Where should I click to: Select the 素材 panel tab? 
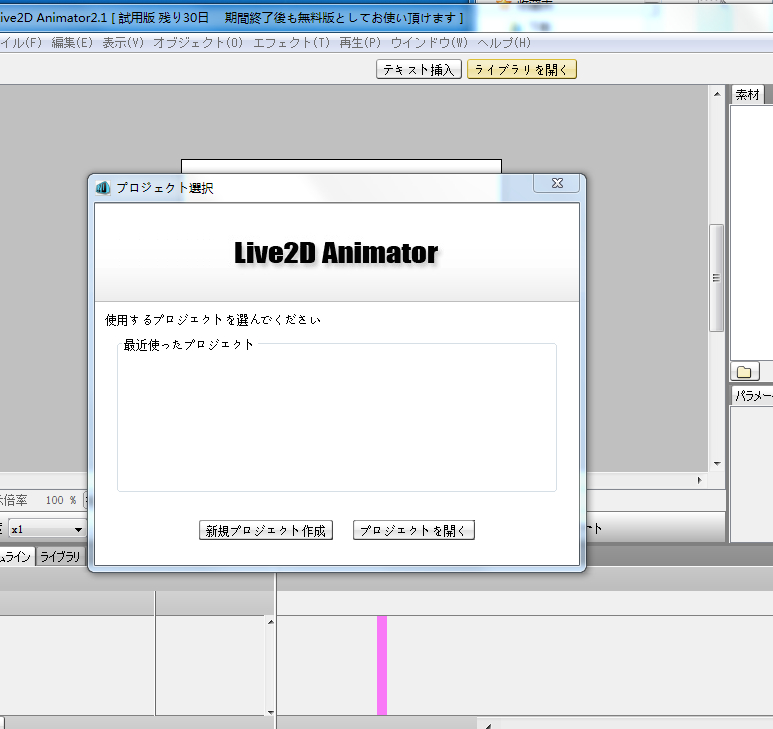(747, 95)
